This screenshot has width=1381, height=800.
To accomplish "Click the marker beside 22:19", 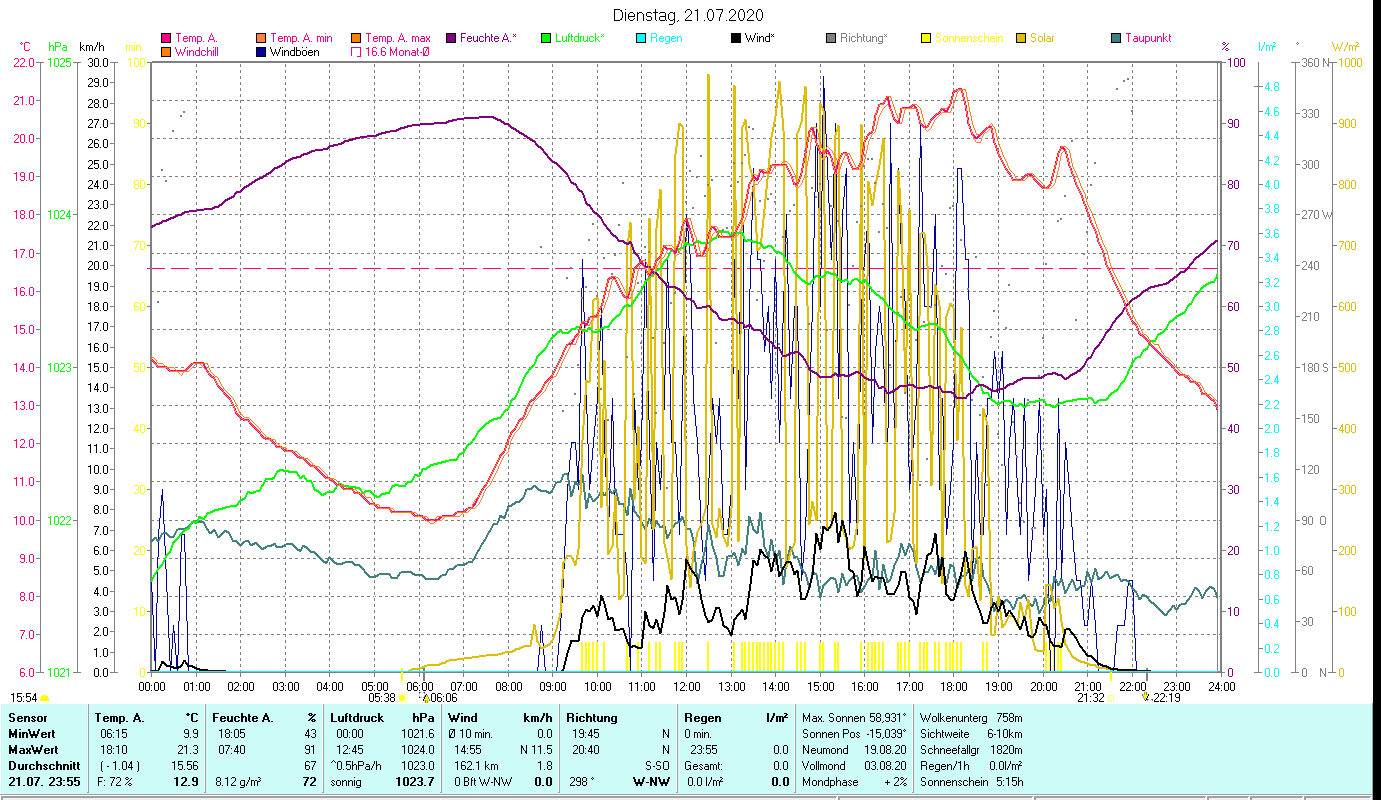I will pos(1145,698).
